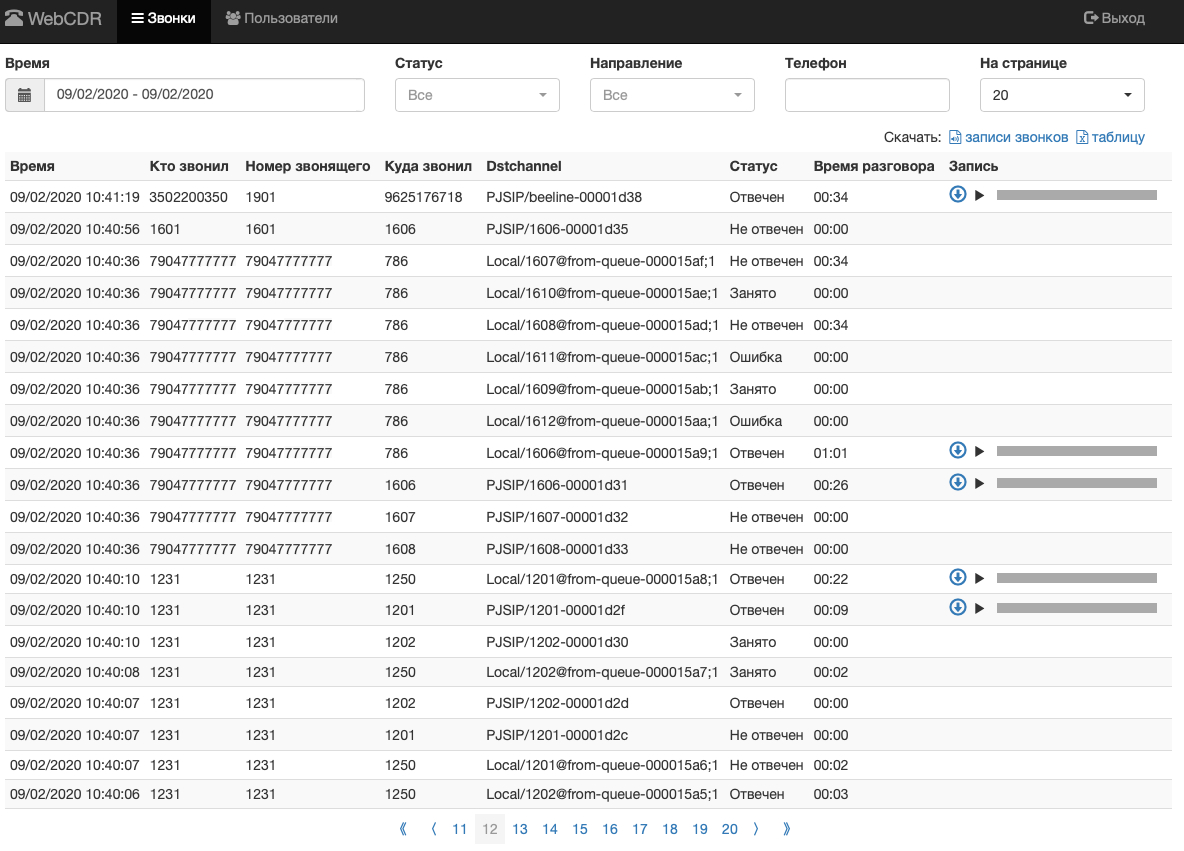1184x851 pixels.
Task: Go to page 11
Action: click(x=460, y=829)
